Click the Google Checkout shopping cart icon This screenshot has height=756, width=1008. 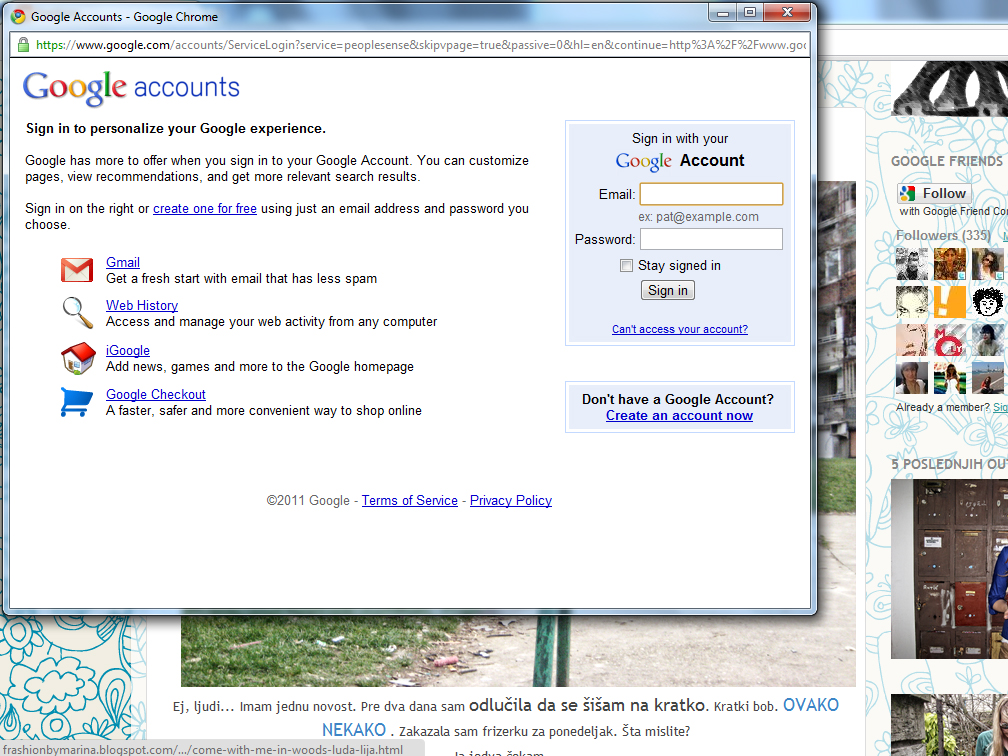76,402
